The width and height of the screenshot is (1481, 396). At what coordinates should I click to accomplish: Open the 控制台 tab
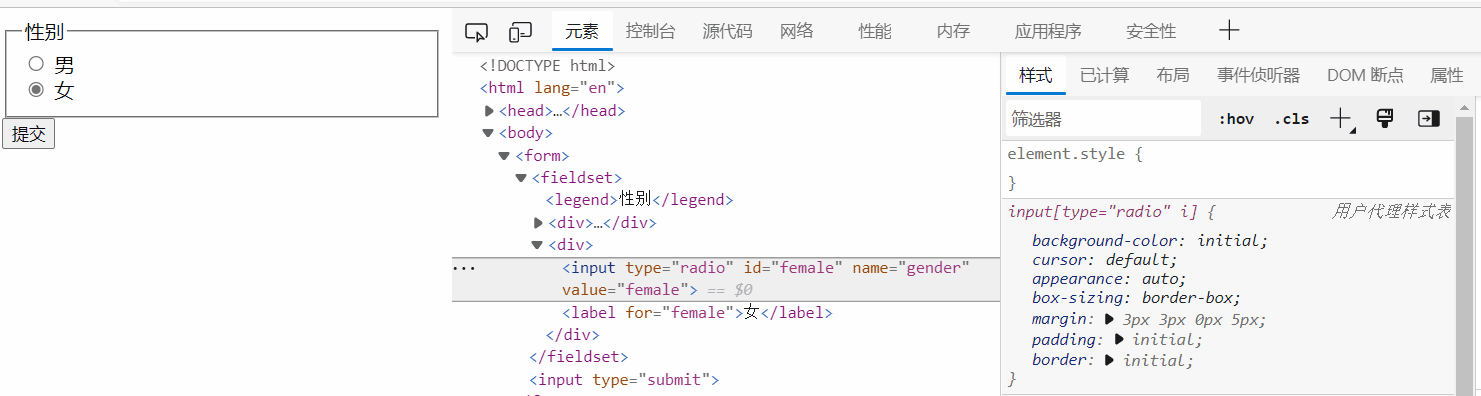pyautogui.click(x=651, y=31)
